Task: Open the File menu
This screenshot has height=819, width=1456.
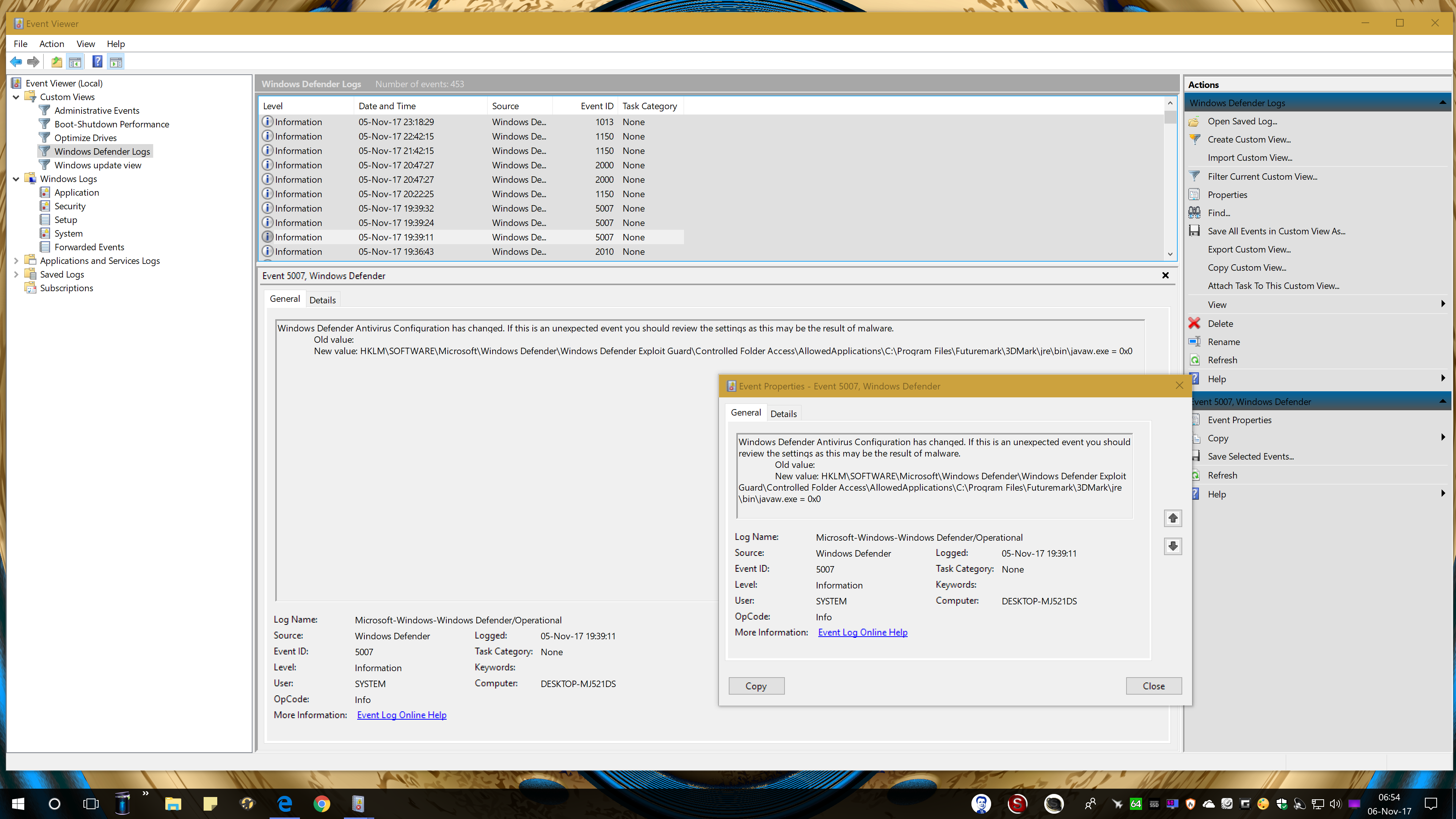Action: tap(20, 44)
